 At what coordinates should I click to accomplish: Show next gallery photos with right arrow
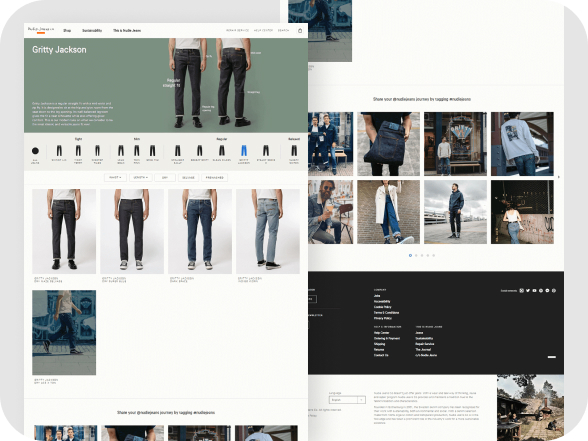click(x=559, y=177)
